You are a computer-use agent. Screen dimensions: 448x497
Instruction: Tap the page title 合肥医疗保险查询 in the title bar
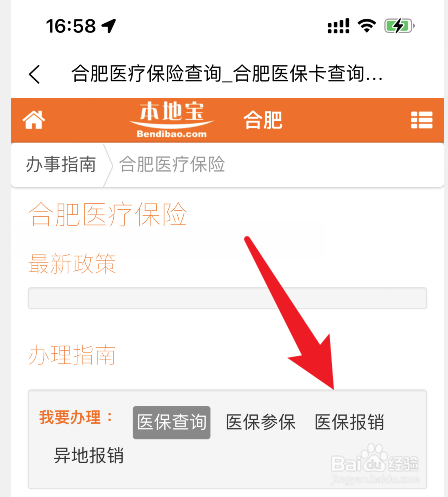(146, 74)
